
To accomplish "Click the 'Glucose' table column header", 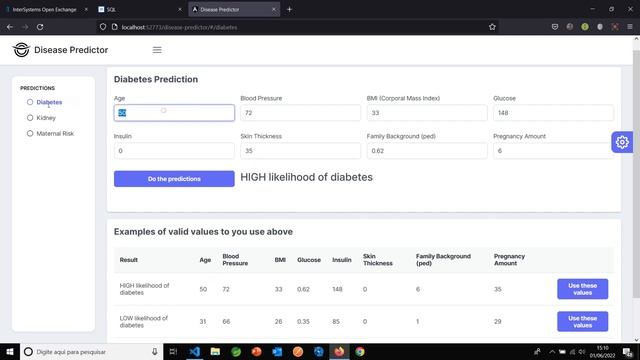I will [309, 260].
